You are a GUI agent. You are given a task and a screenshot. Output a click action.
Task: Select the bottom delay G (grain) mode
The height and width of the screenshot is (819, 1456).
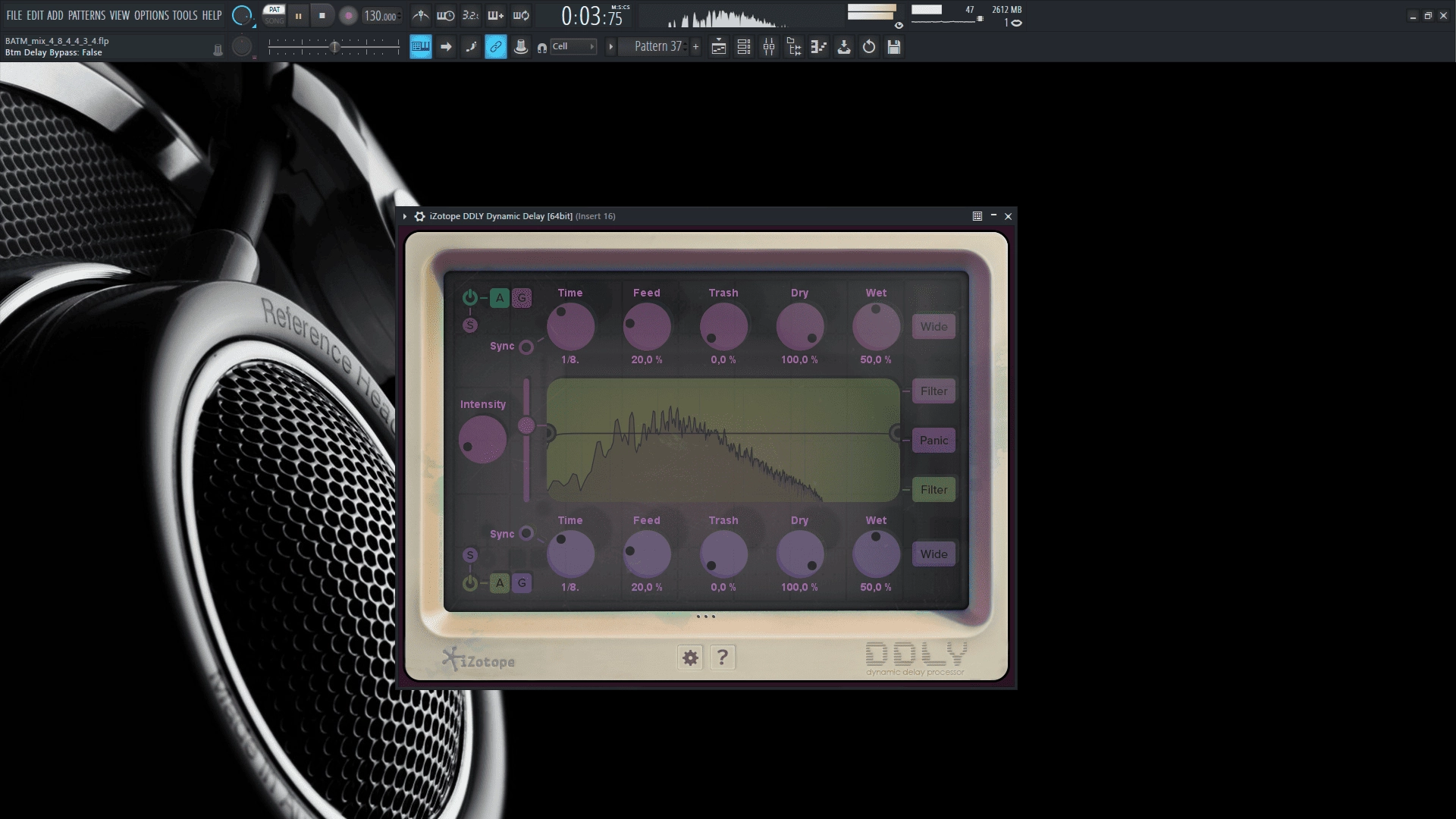coord(522,583)
